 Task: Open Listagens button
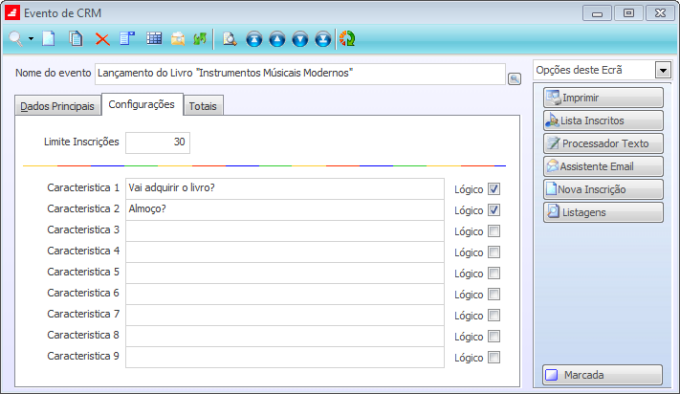click(x=603, y=212)
